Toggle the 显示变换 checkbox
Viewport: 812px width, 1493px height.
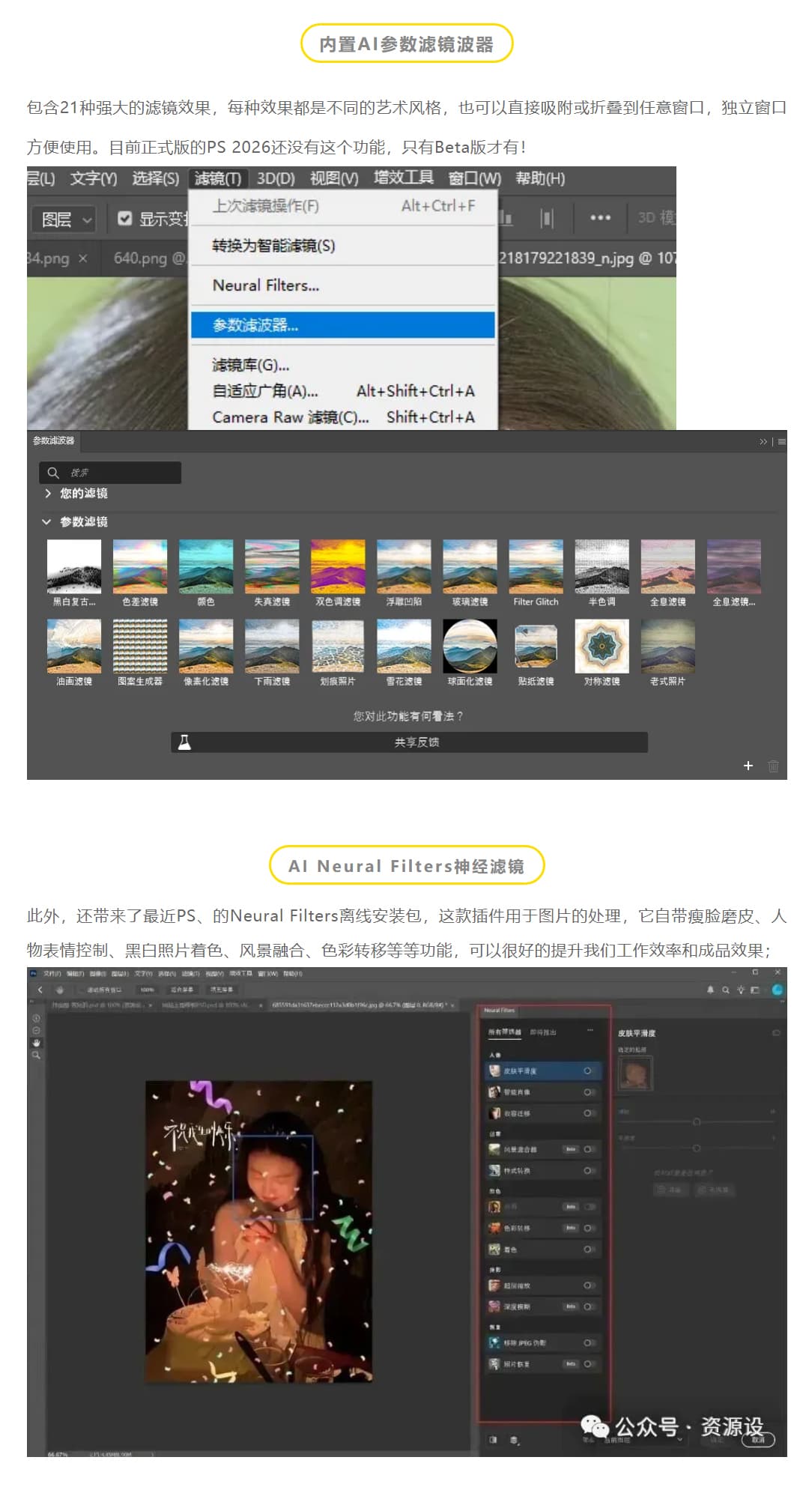[125, 219]
